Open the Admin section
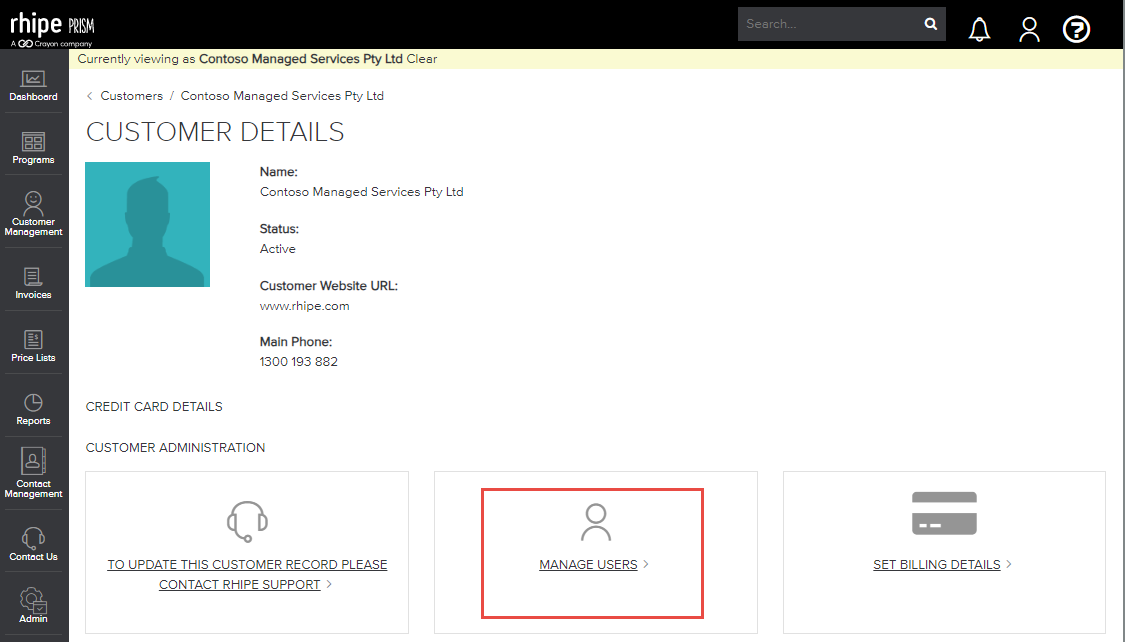 click(33, 604)
